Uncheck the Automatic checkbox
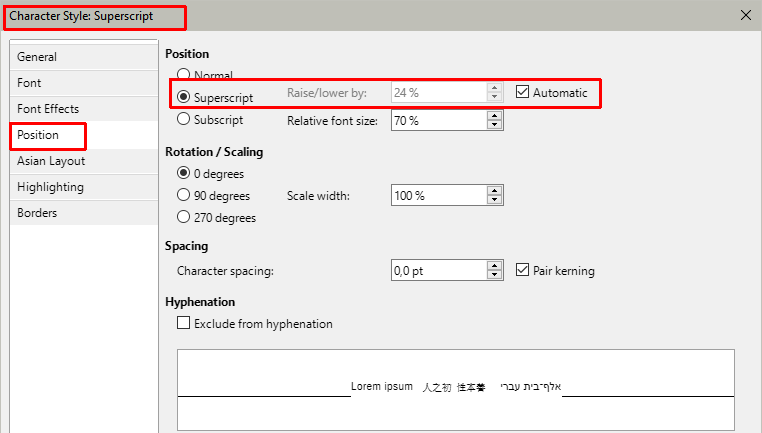The height and width of the screenshot is (433, 762). coord(522,92)
